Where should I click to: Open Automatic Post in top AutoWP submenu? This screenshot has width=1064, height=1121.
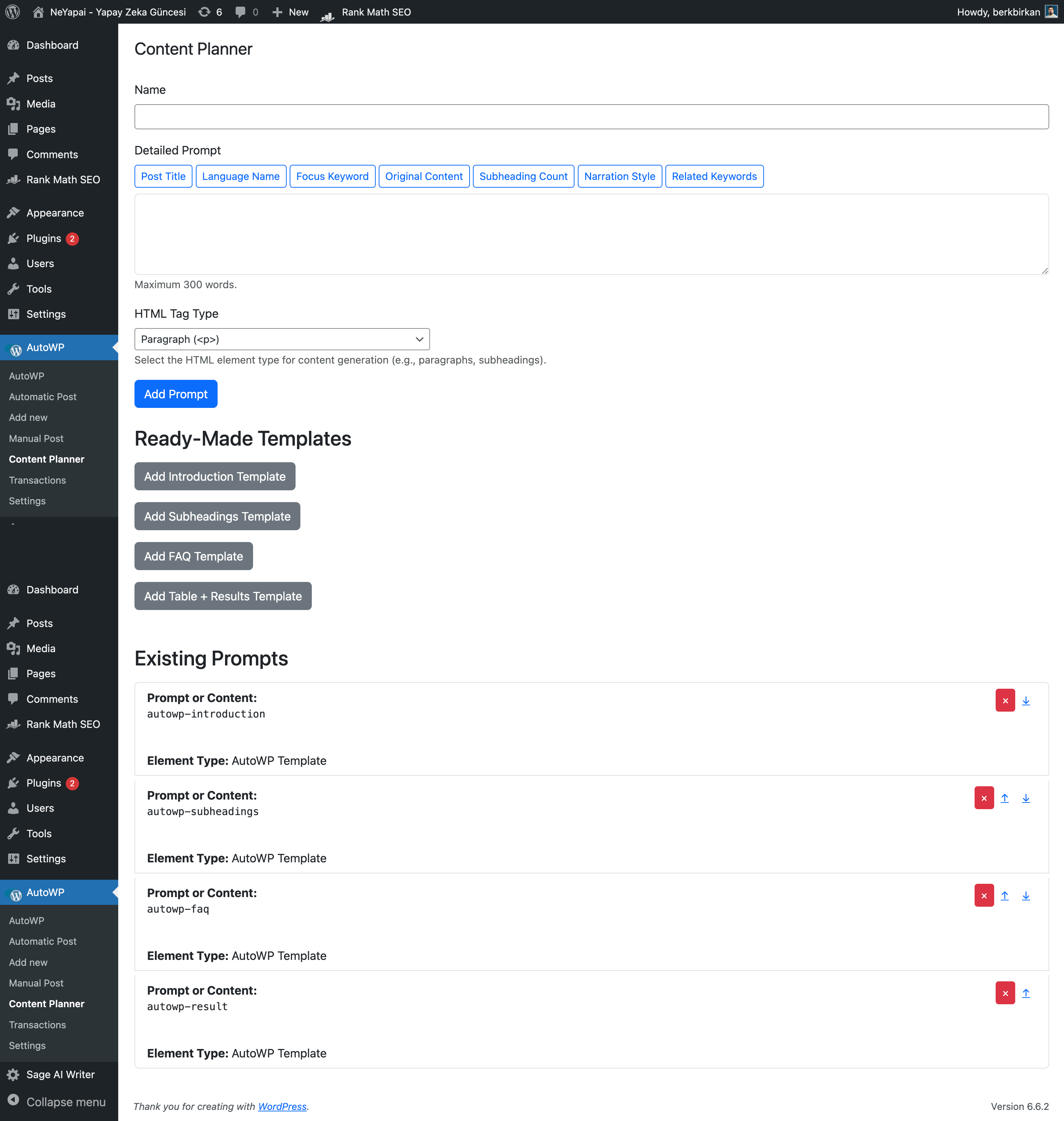(x=42, y=396)
